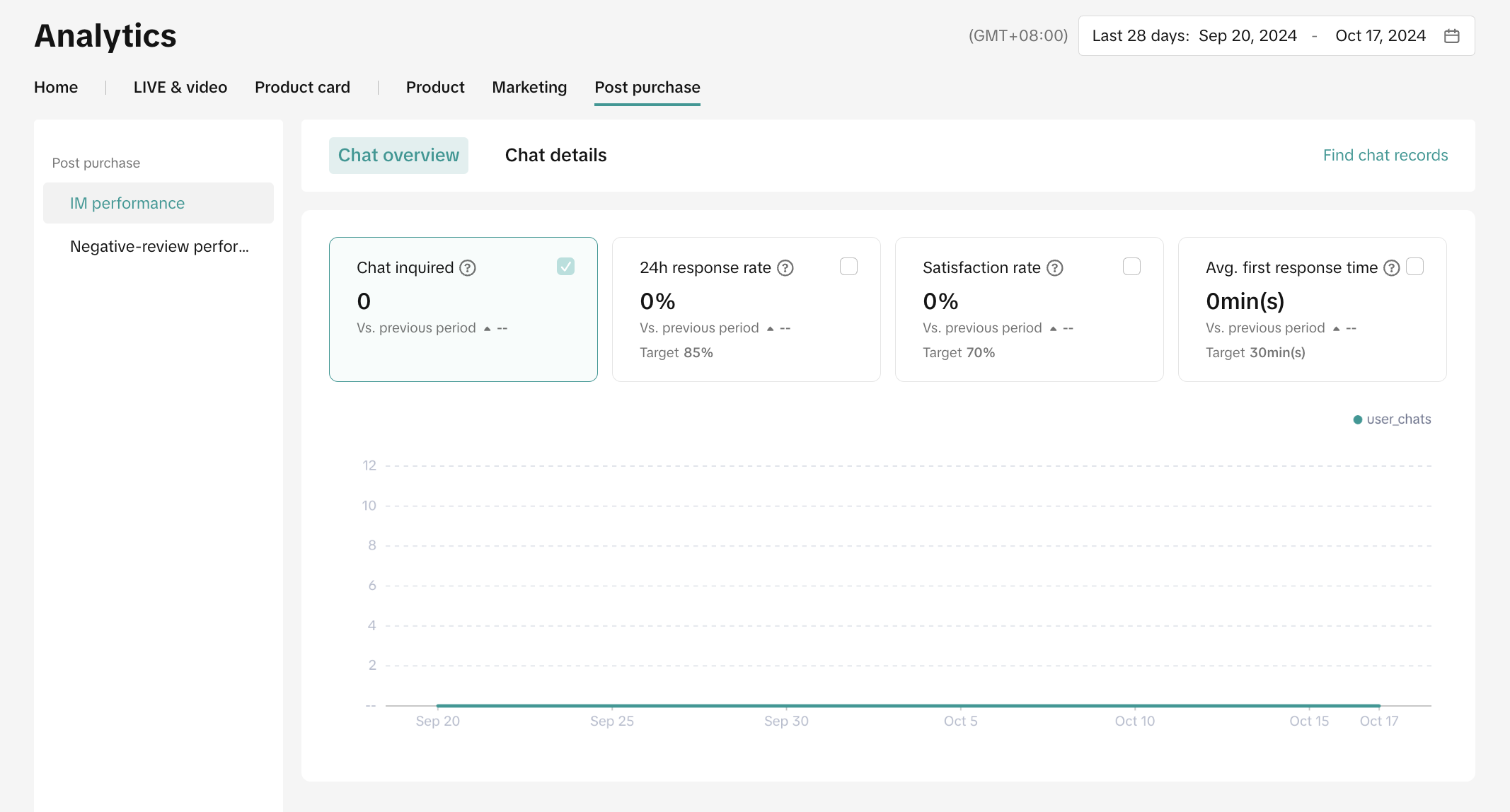Tick the Satisfaction rate checkbox
The image size is (1510, 812).
pyautogui.click(x=1131, y=267)
